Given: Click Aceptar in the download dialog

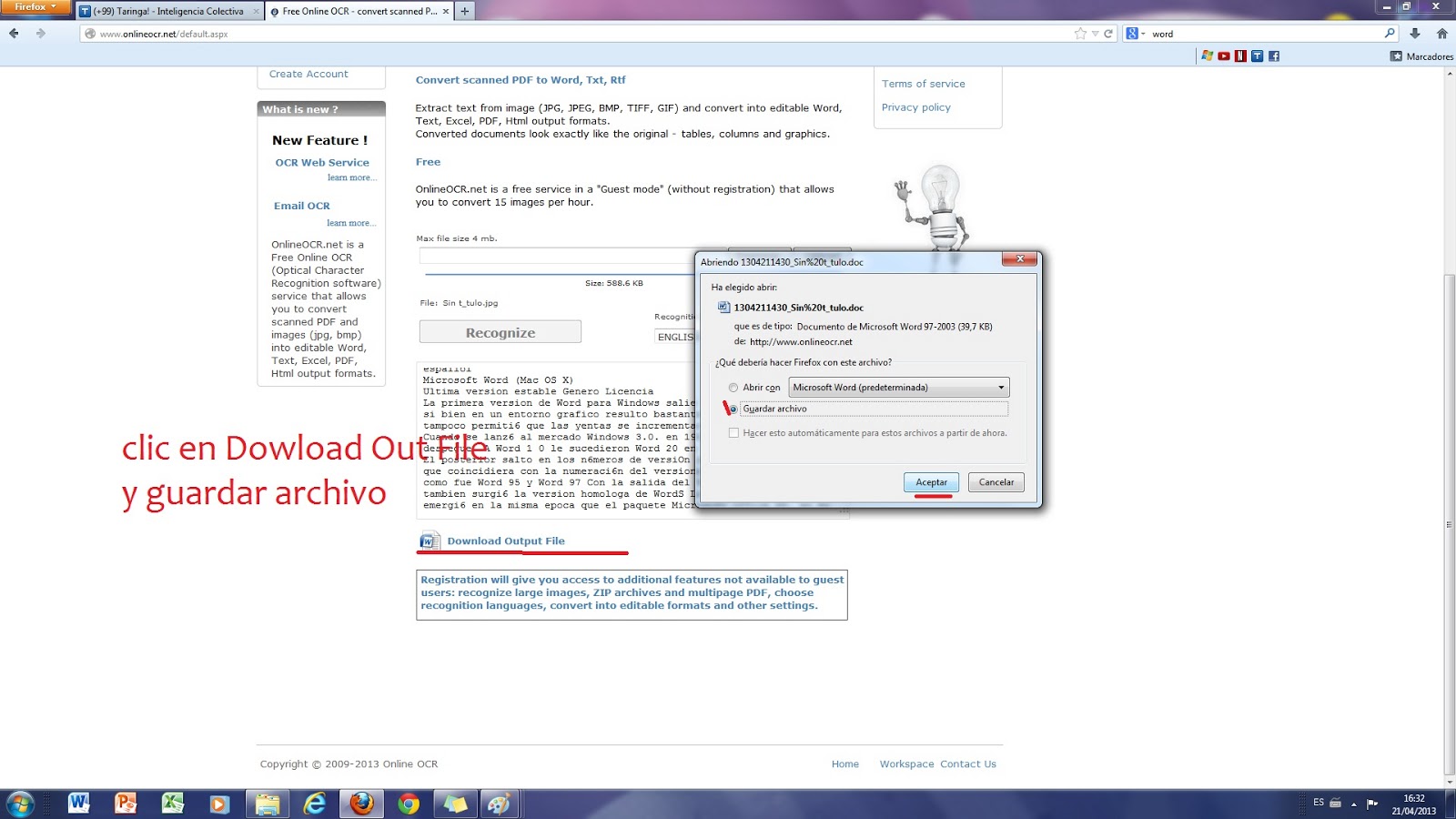Looking at the screenshot, I should pos(931,482).
